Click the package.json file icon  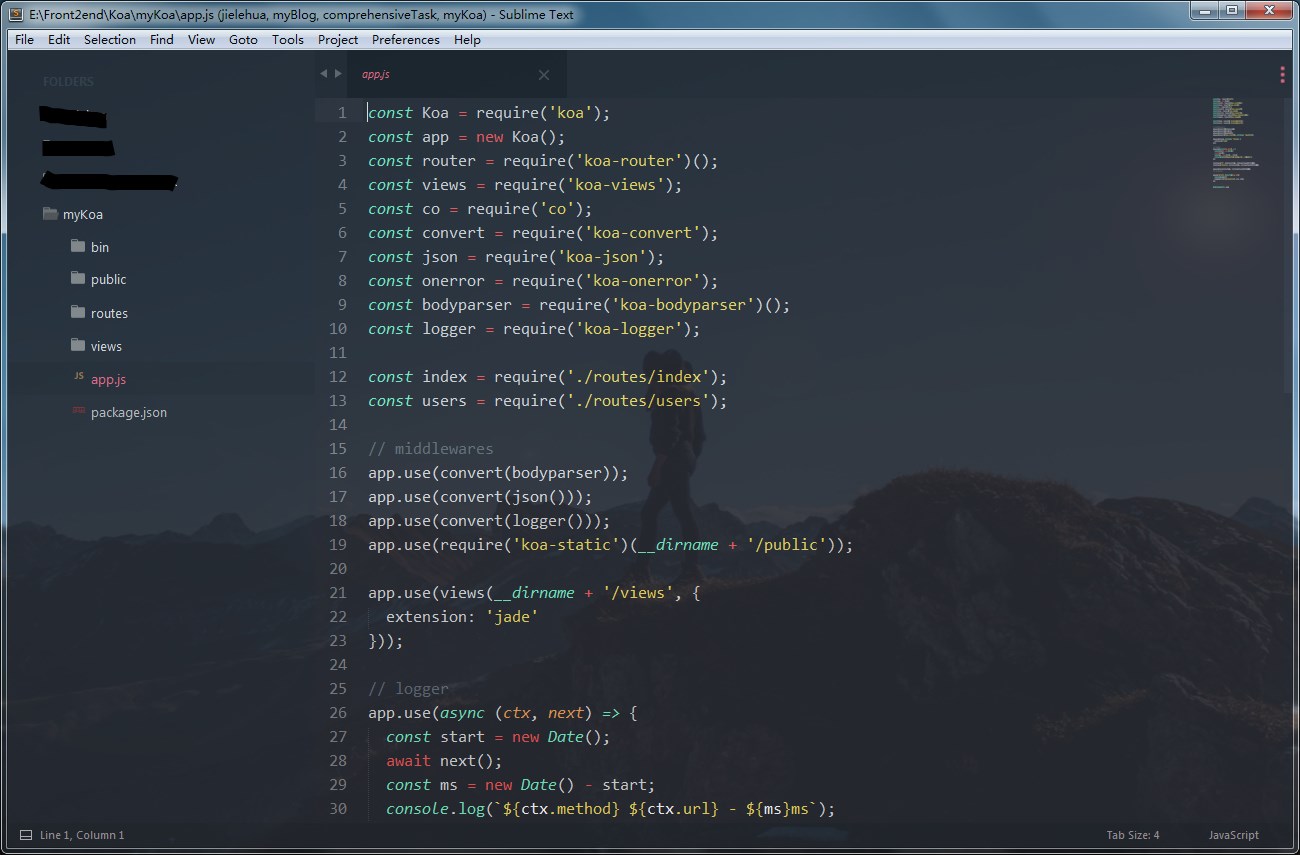click(x=78, y=411)
